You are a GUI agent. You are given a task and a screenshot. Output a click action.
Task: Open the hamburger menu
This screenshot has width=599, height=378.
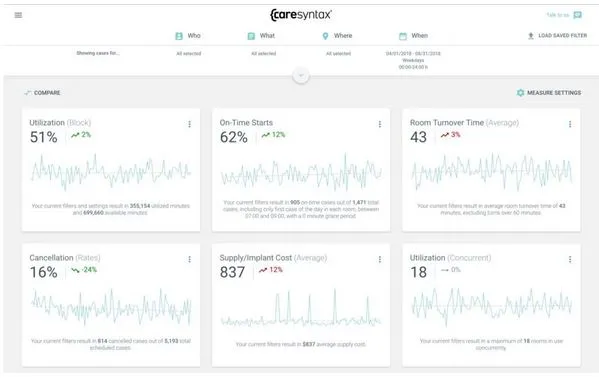click(x=18, y=15)
